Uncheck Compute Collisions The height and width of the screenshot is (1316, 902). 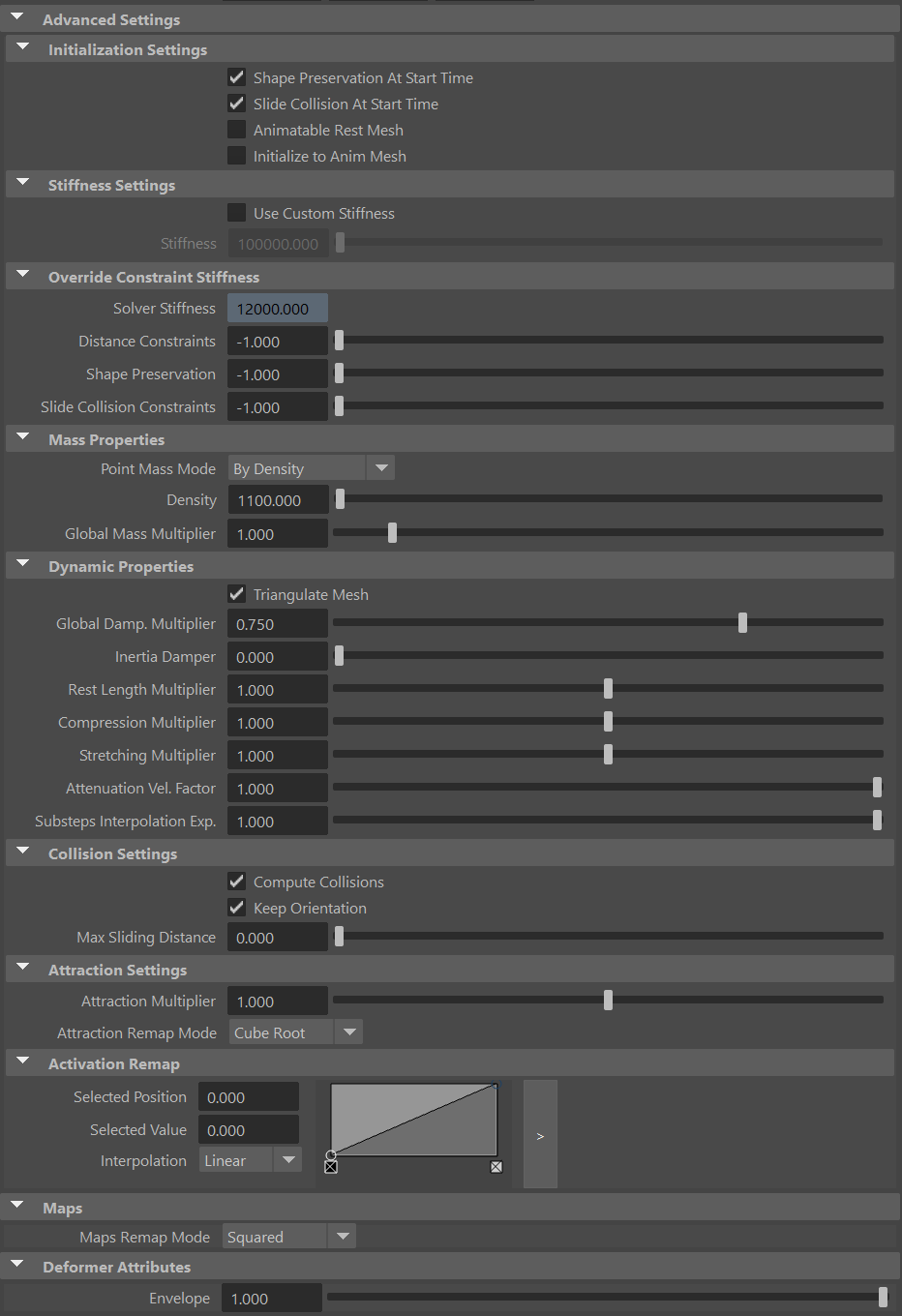point(236,881)
